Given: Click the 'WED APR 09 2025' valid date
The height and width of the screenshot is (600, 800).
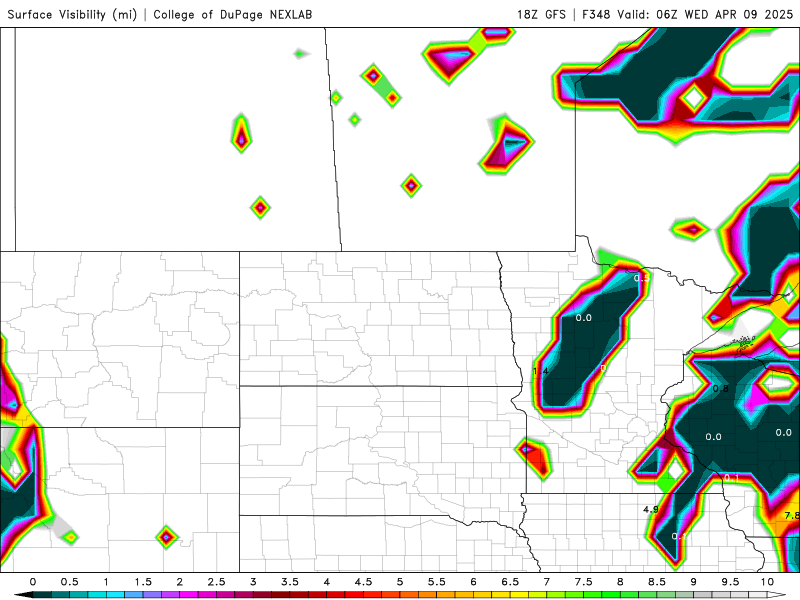Looking at the screenshot, I should point(739,15).
